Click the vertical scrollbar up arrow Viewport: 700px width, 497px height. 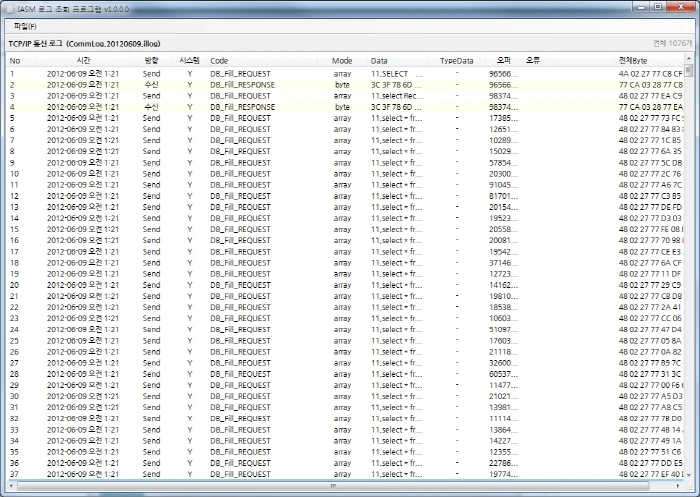coord(688,59)
